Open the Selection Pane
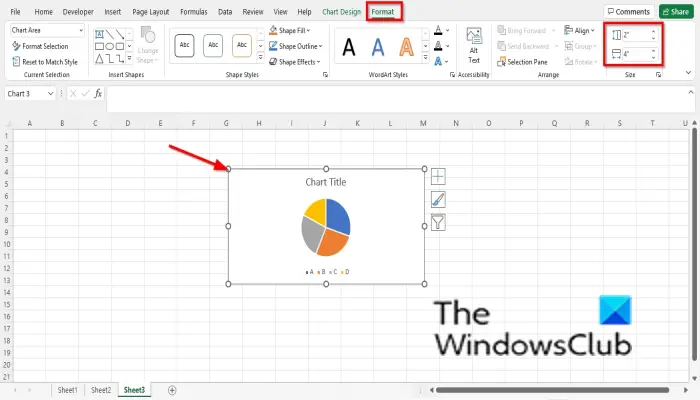700x400 pixels. point(522,62)
